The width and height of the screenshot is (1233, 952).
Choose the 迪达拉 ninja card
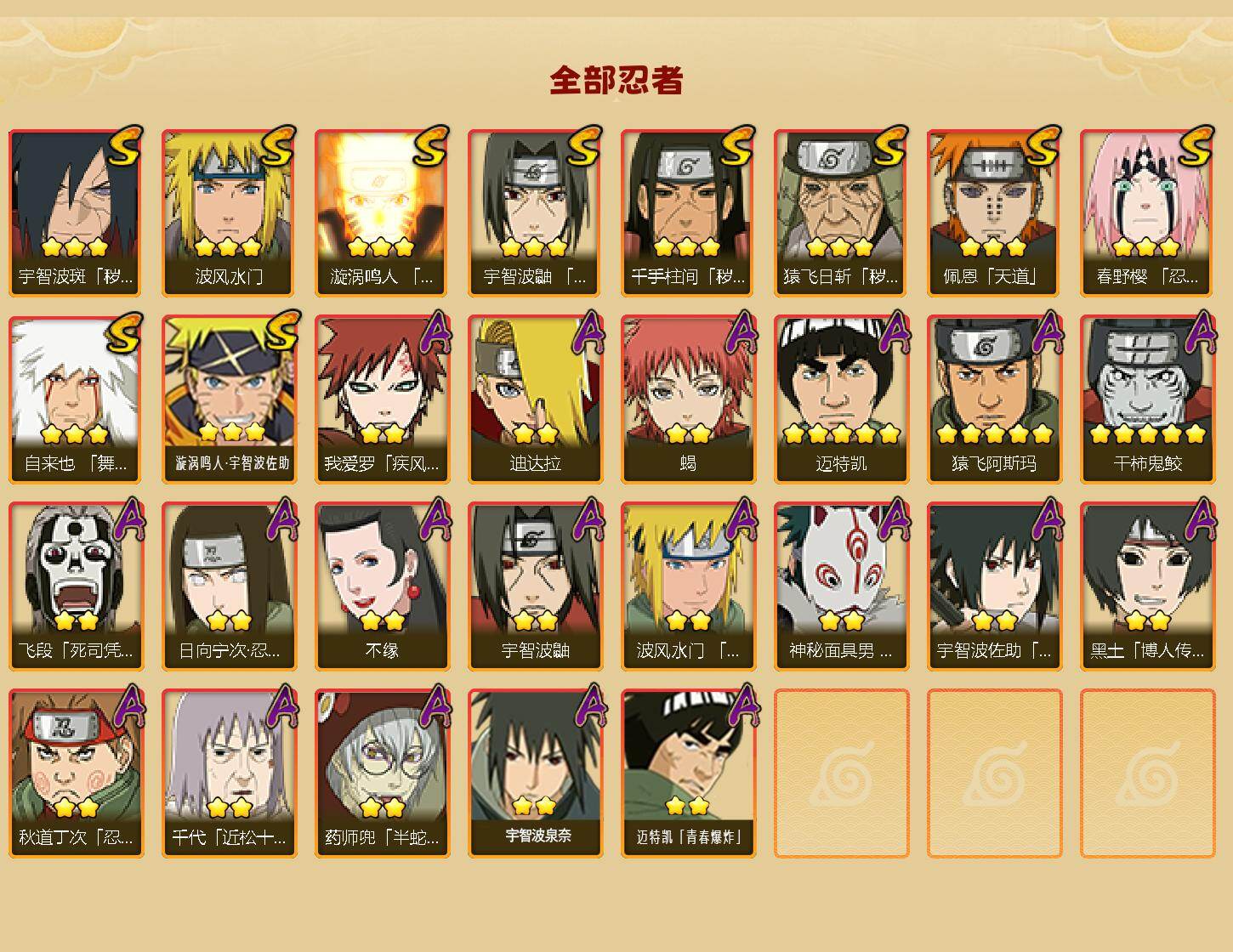[535, 399]
